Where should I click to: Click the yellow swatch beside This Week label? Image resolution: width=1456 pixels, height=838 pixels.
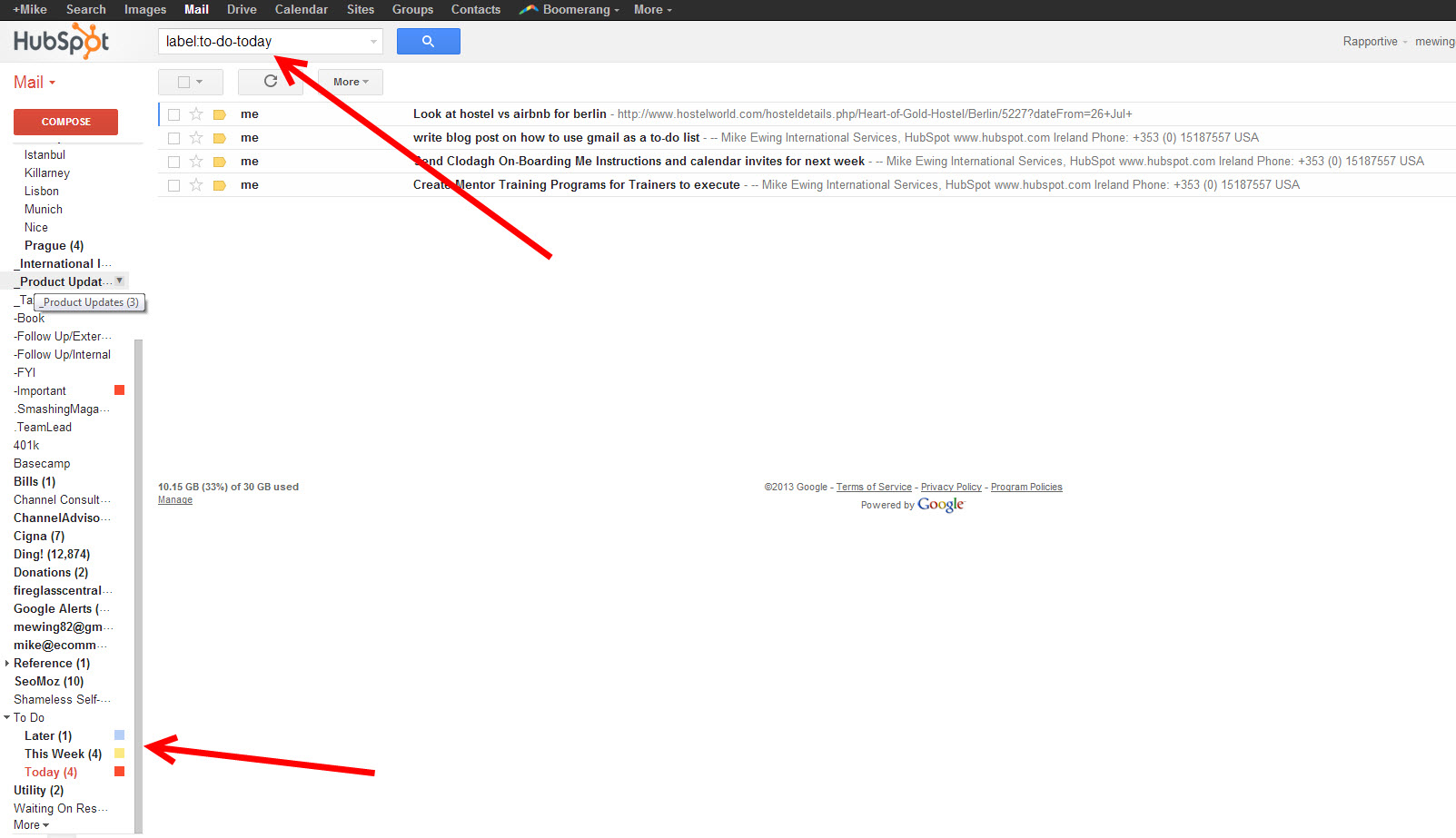click(x=119, y=753)
